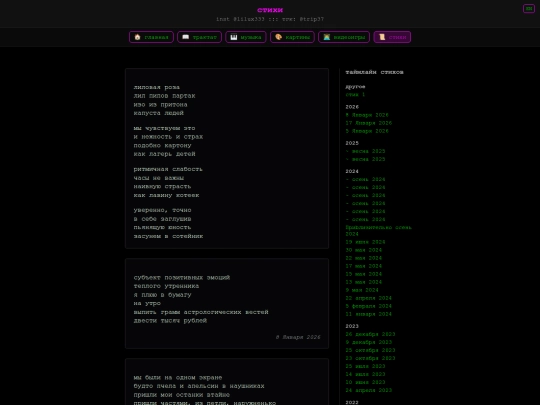
Task: Click the piano keyboard icon for музыка
Action: click(234, 37)
